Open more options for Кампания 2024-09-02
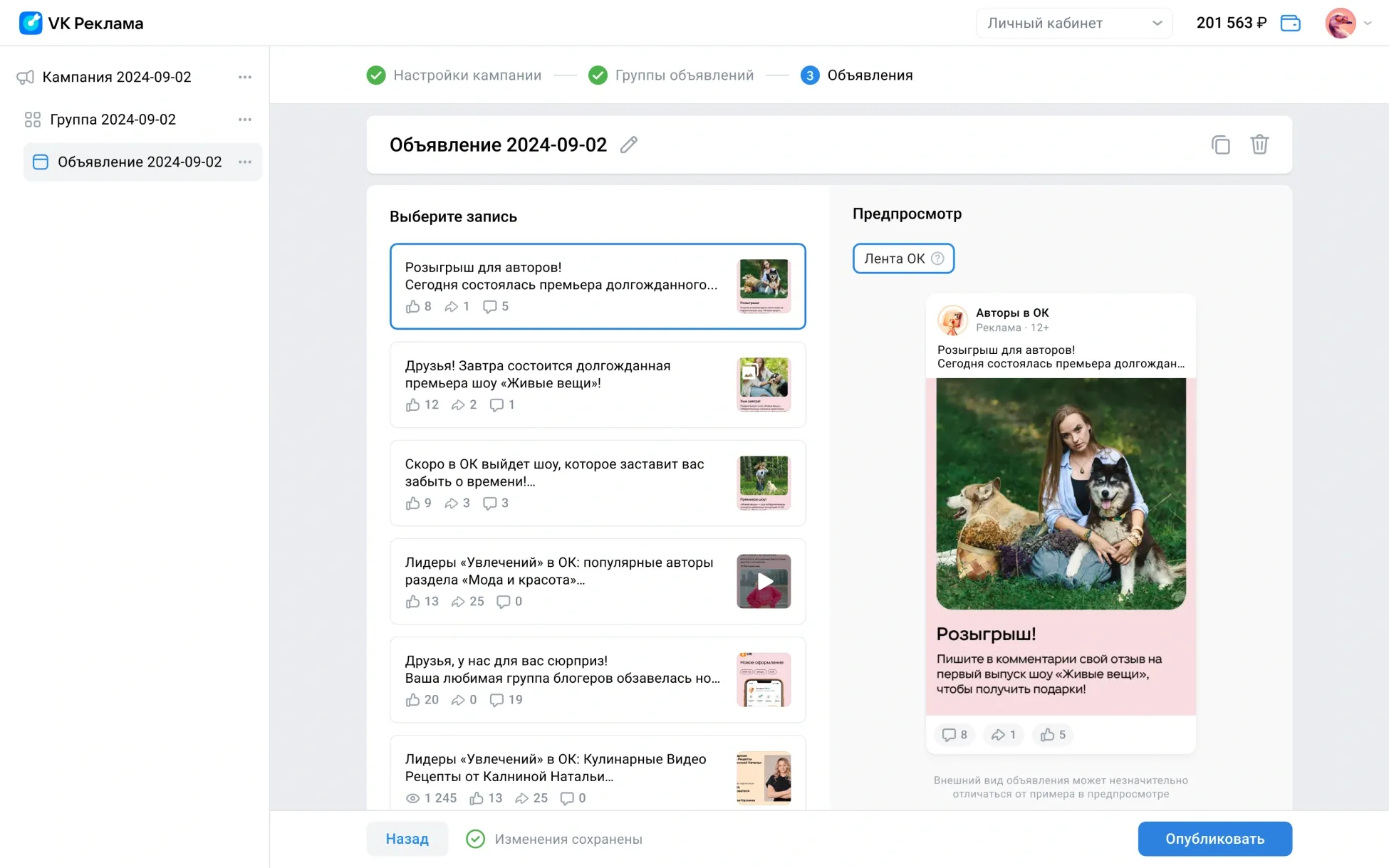Image resolution: width=1389 pixels, height=868 pixels. point(245,77)
